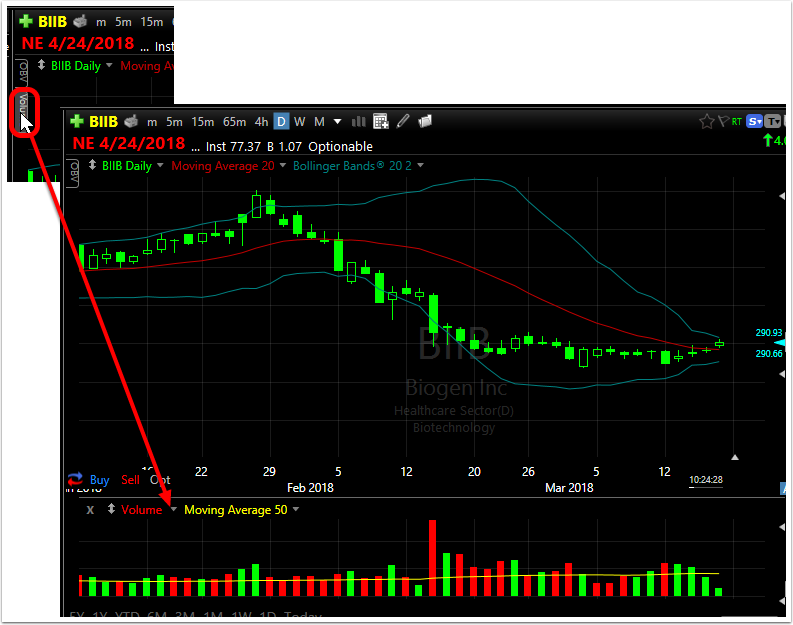
Task: Click the green RT real-time indicator
Action: coord(736,121)
